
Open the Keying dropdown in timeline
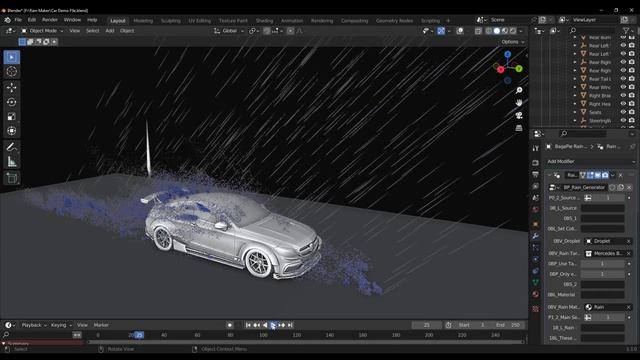pyautogui.click(x=61, y=325)
